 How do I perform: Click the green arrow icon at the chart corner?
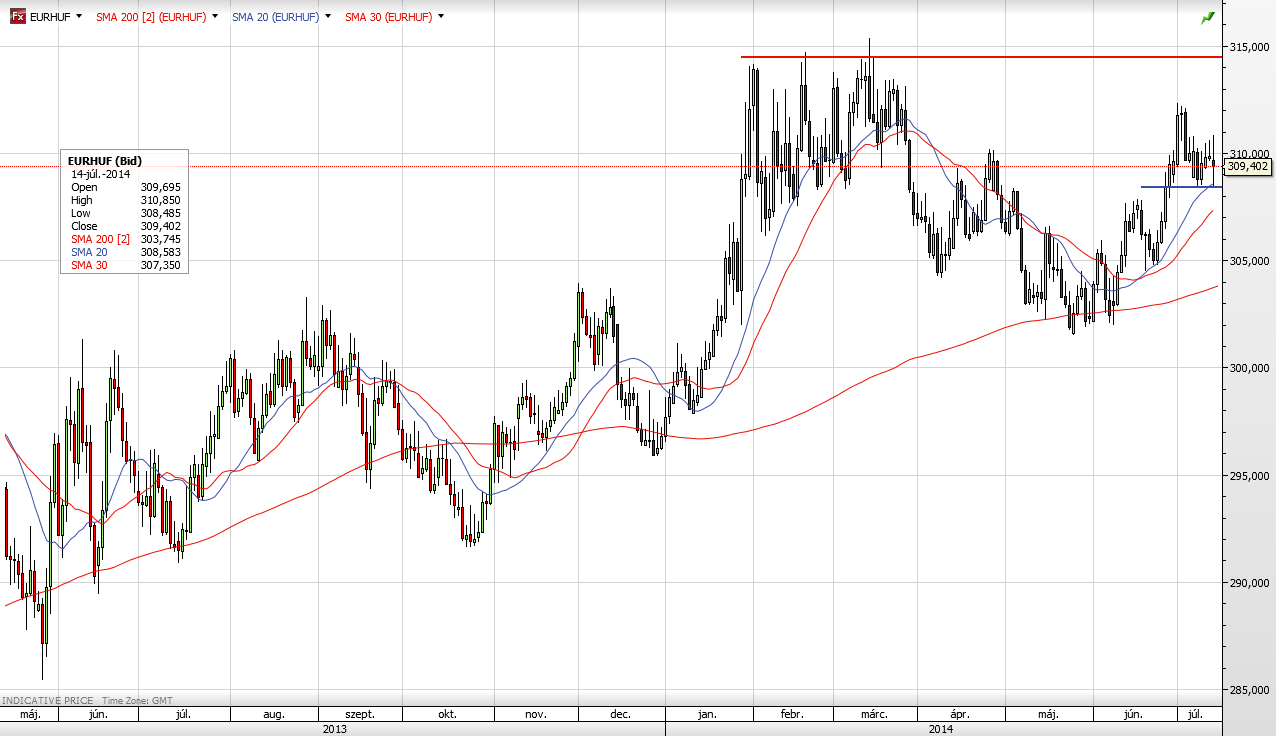click(x=1208, y=17)
